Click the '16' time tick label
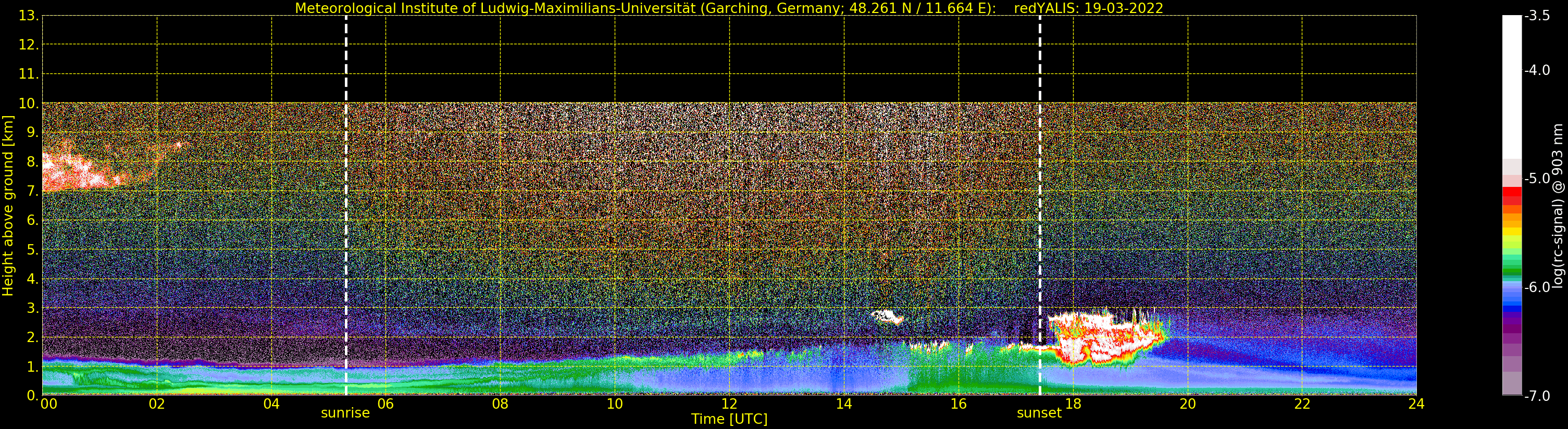This screenshot has width=1568, height=429. point(959,404)
